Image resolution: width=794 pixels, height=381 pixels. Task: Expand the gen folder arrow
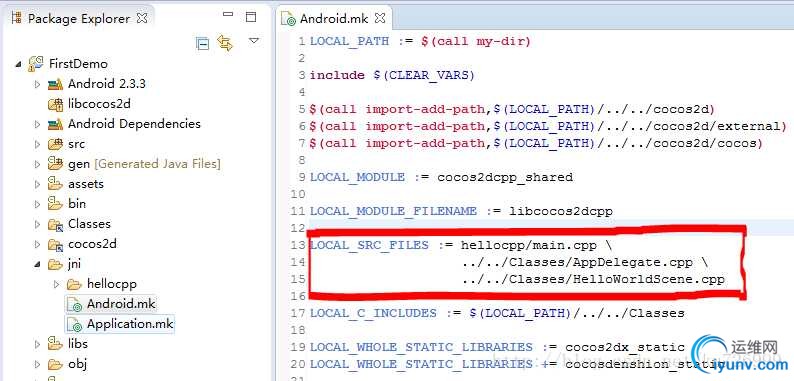(x=37, y=164)
